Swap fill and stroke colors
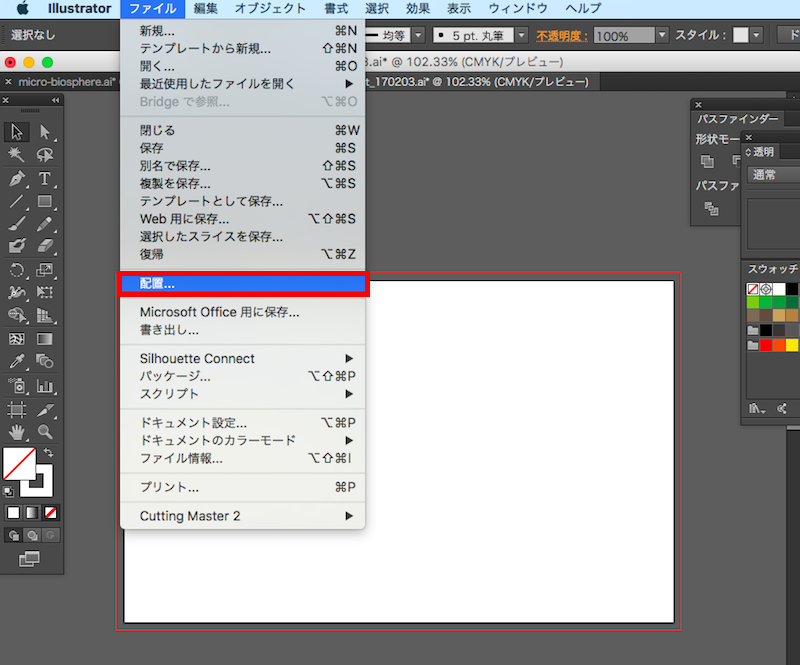800x665 pixels. [48, 453]
